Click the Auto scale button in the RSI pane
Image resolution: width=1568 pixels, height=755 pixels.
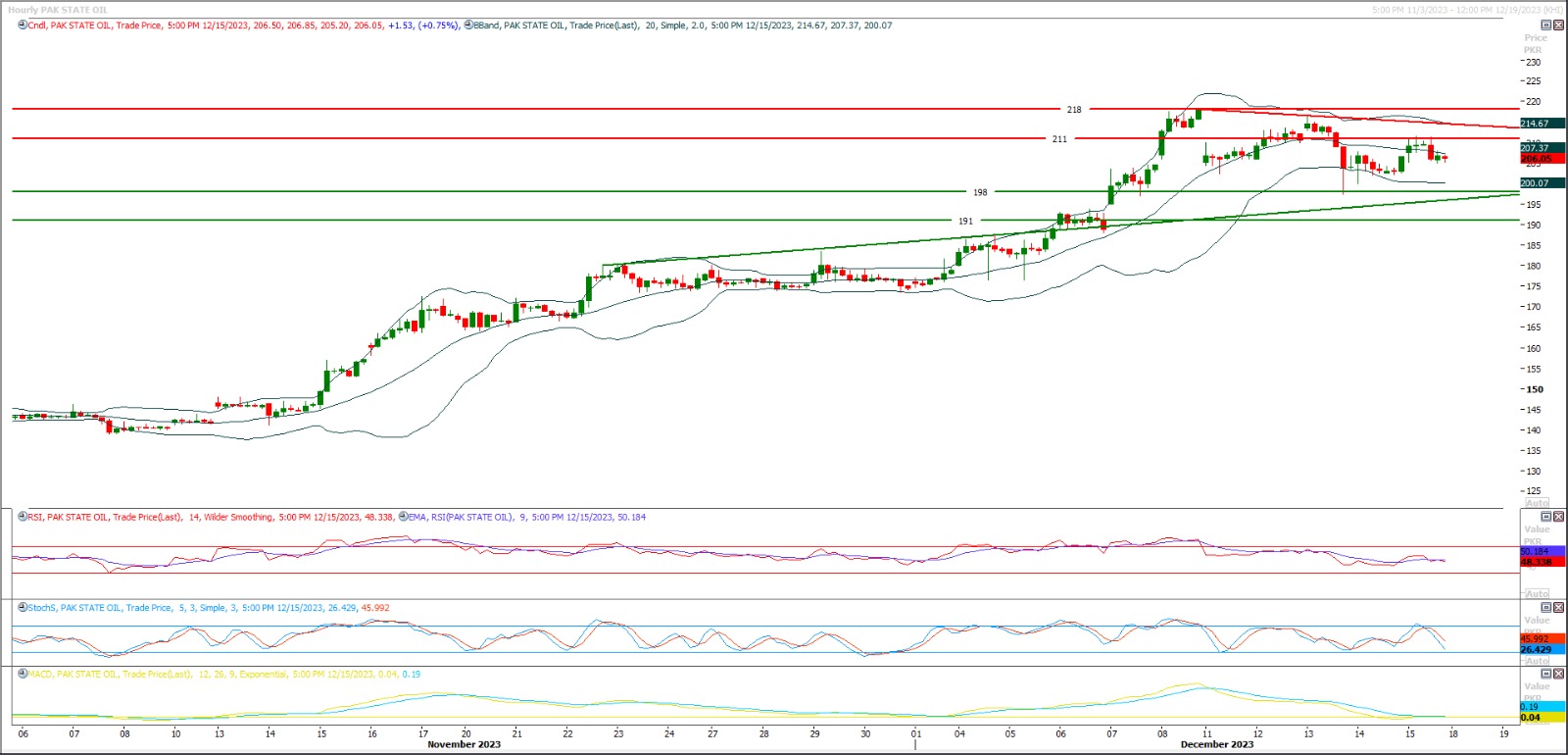point(1537,594)
